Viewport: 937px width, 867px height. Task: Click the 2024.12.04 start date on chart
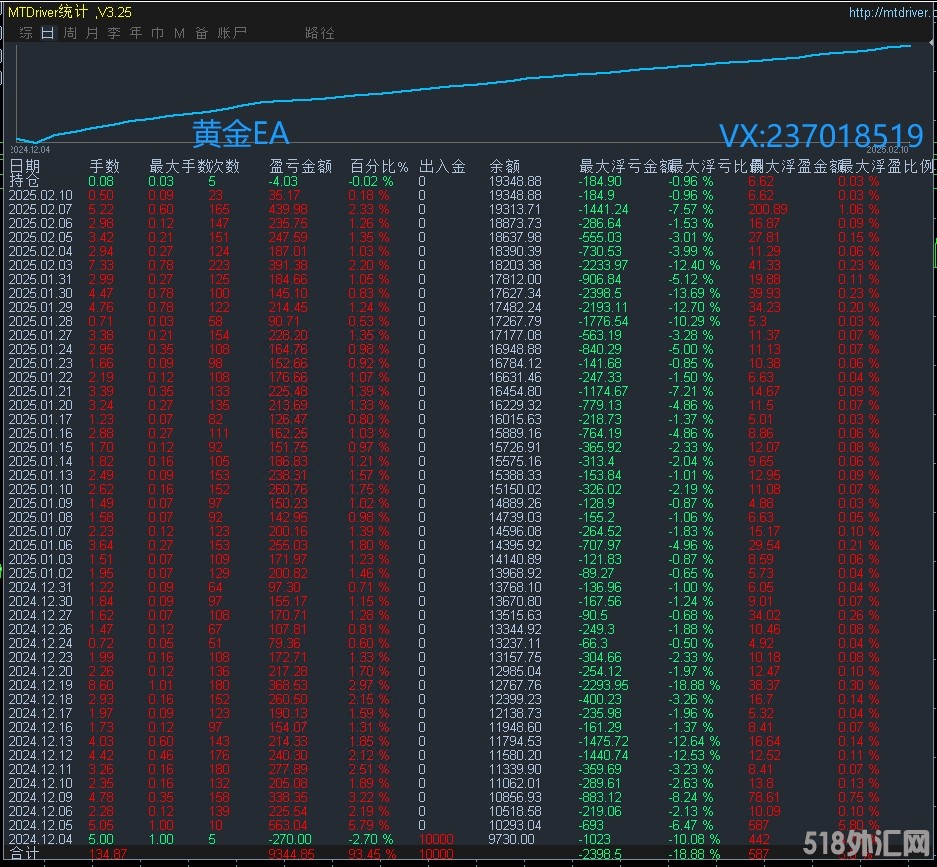[x=32, y=148]
